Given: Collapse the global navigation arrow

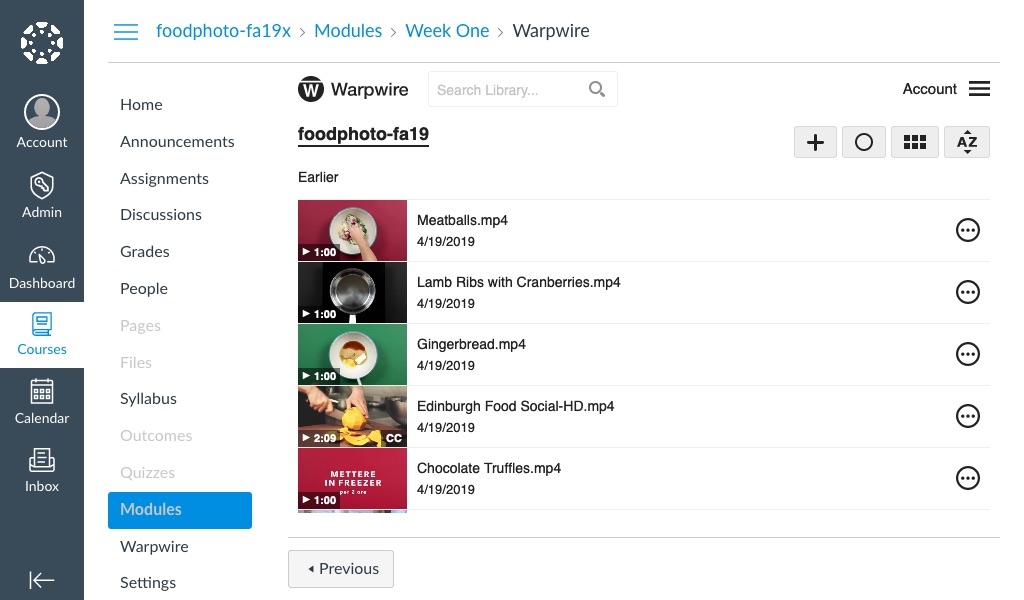Looking at the screenshot, I should click(x=42, y=580).
